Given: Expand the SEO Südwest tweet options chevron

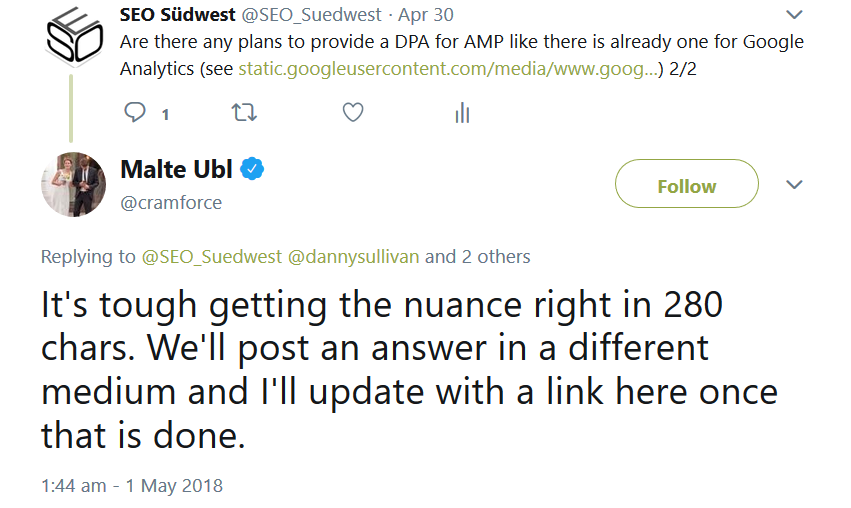Looking at the screenshot, I should (x=795, y=15).
